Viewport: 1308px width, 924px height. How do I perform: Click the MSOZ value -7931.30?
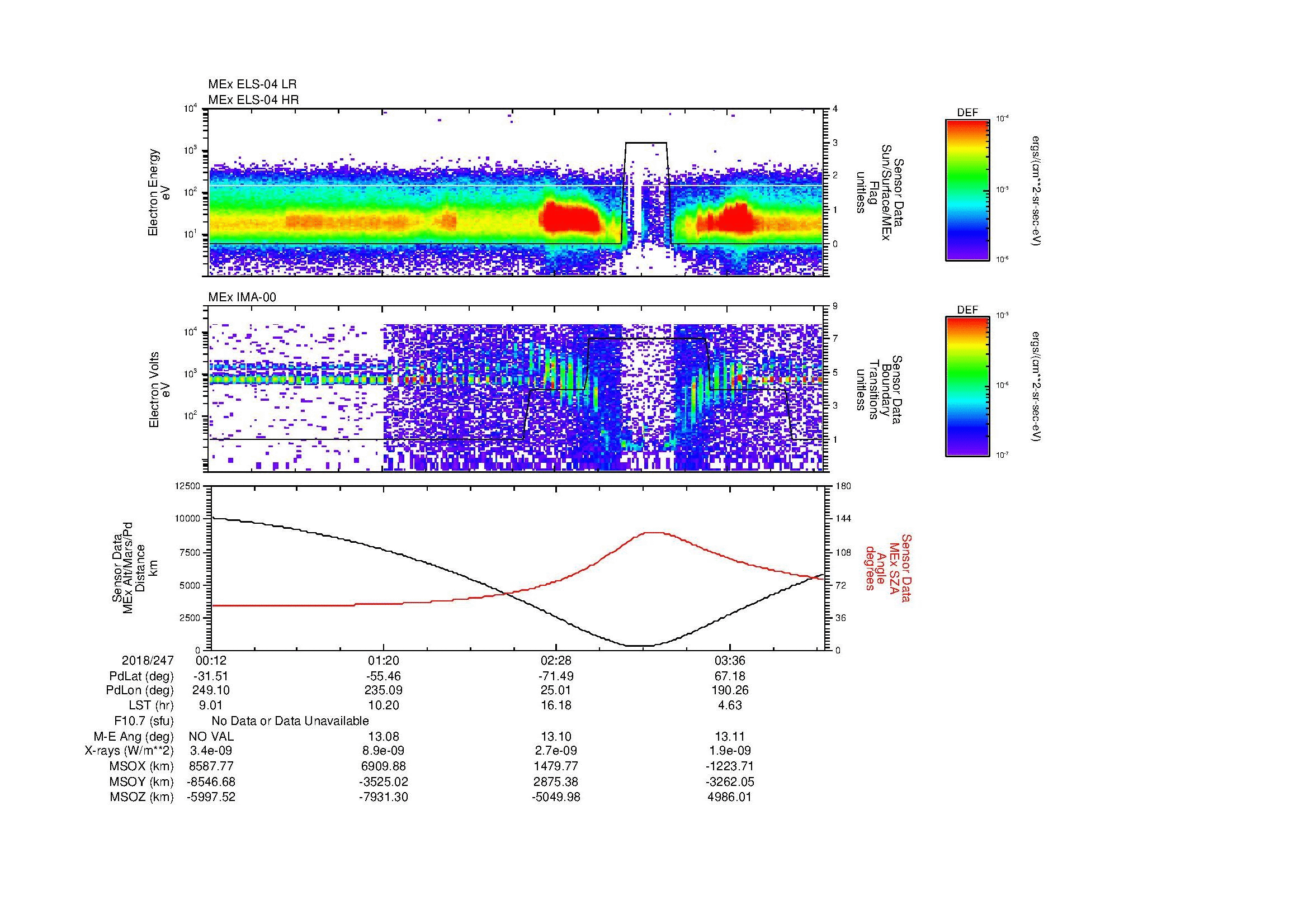[x=384, y=797]
